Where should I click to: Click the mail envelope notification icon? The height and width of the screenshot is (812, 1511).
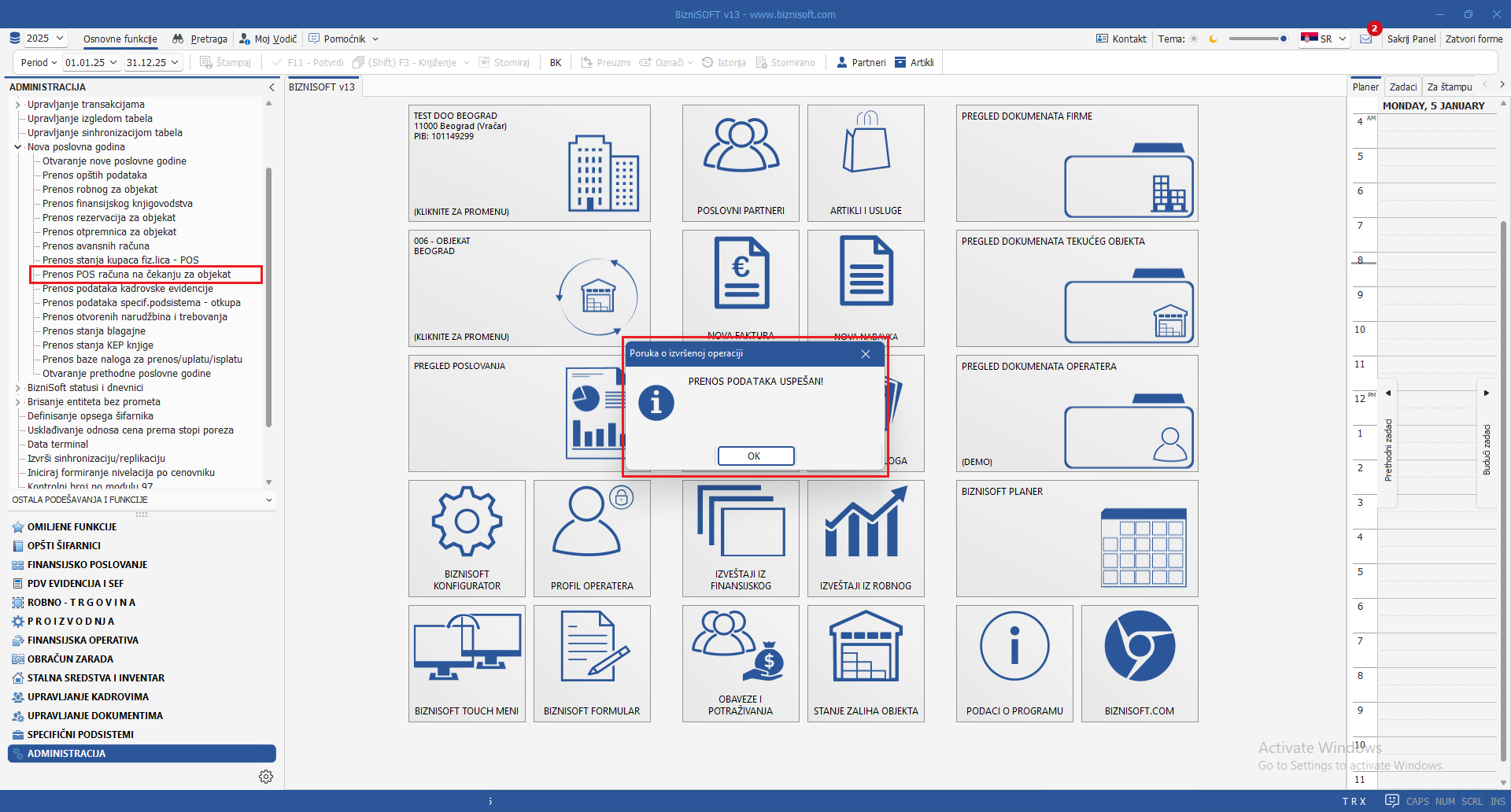tap(1365, 39)
